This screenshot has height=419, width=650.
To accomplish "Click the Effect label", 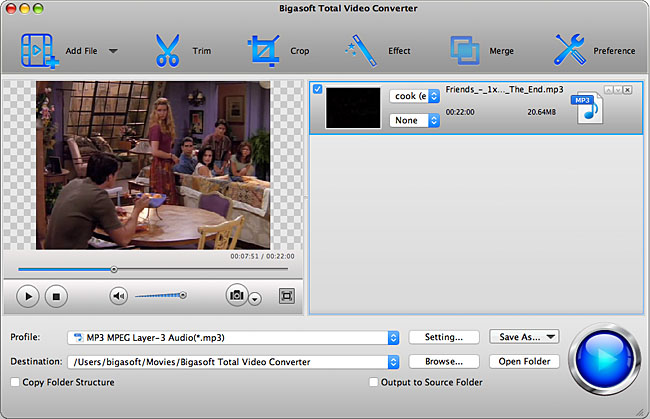I will (x=399, y=51).
